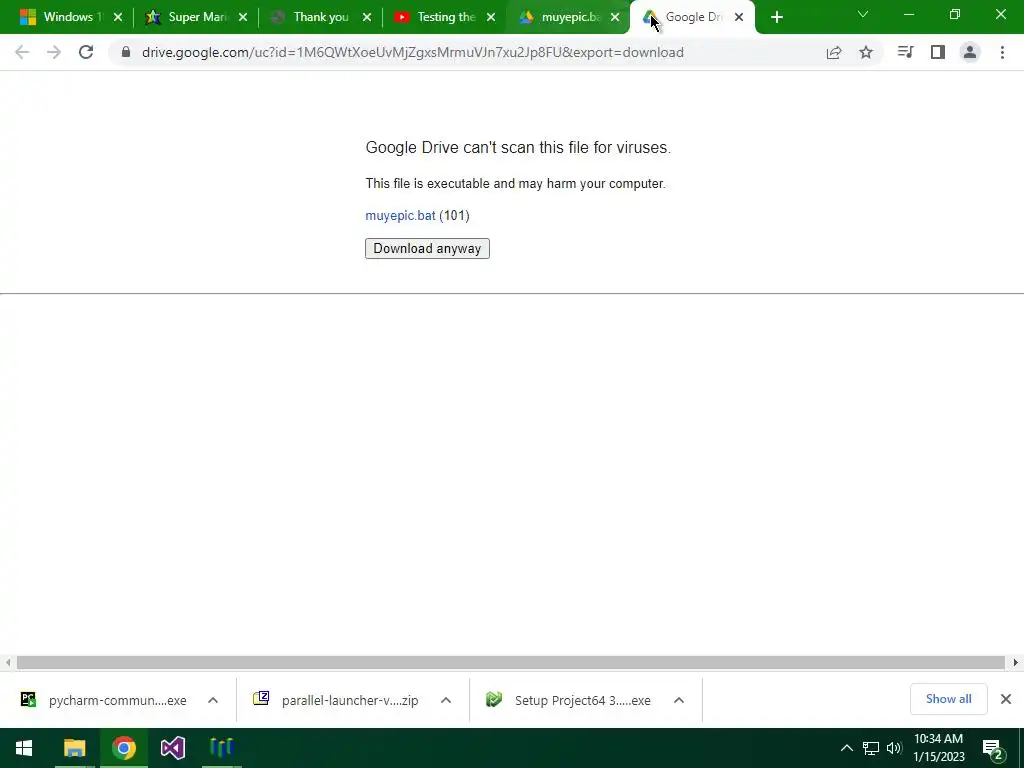
Task: Click the scrollbar right arrow
Action: pos(1016,663)
